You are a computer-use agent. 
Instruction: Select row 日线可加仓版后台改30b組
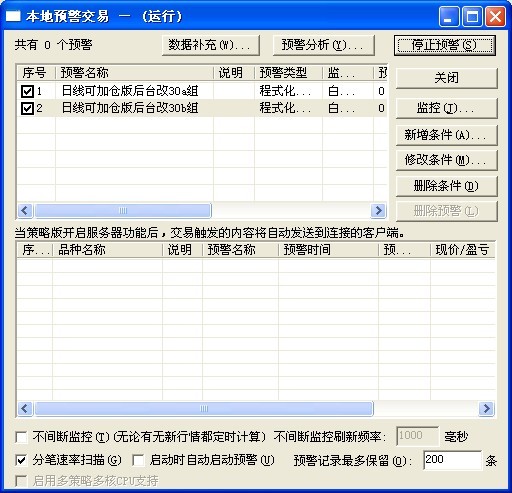[x=202, y=108]
